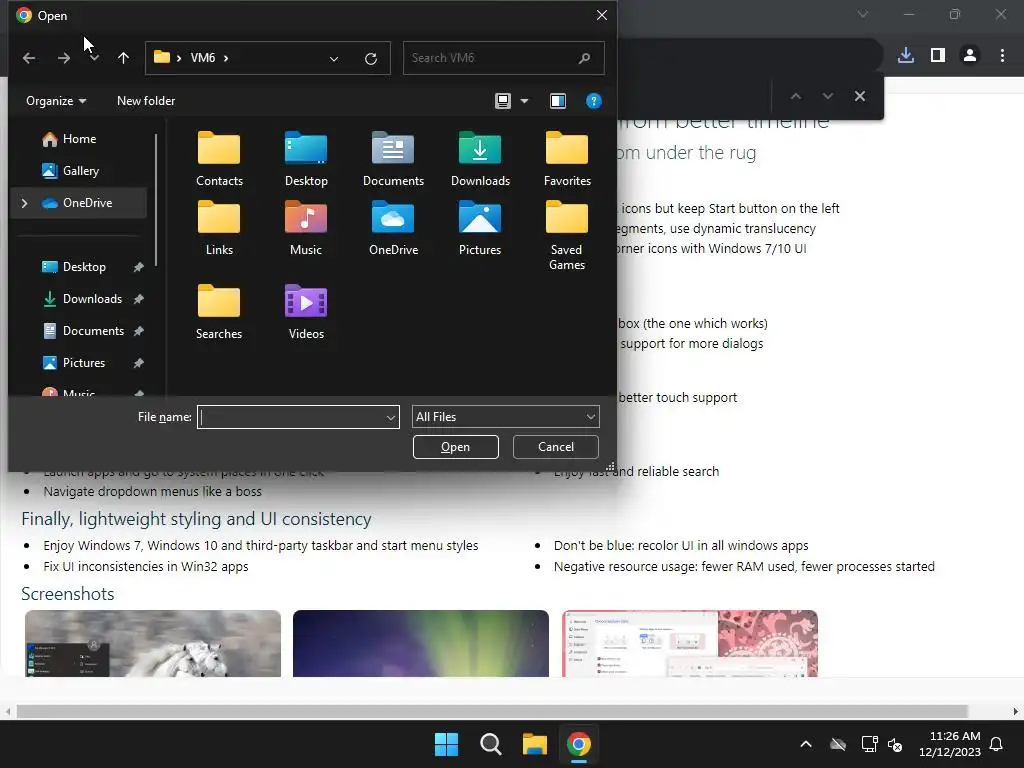This screenshot has width=1024, height=768.
Task: Expand the OneDrive tree node
Action: point(25,203)
